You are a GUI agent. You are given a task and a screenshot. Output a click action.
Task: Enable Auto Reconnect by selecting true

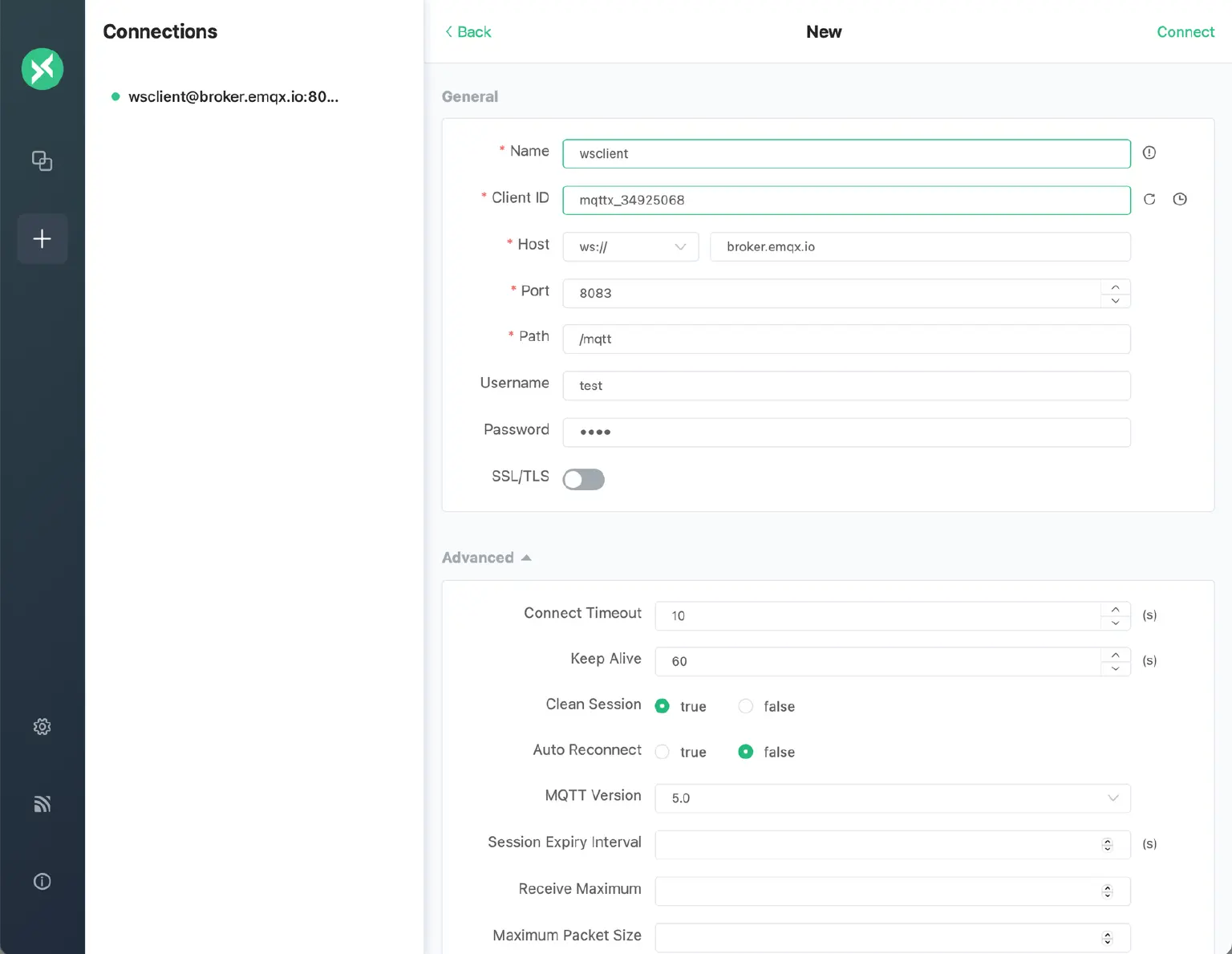click(662, 752)
